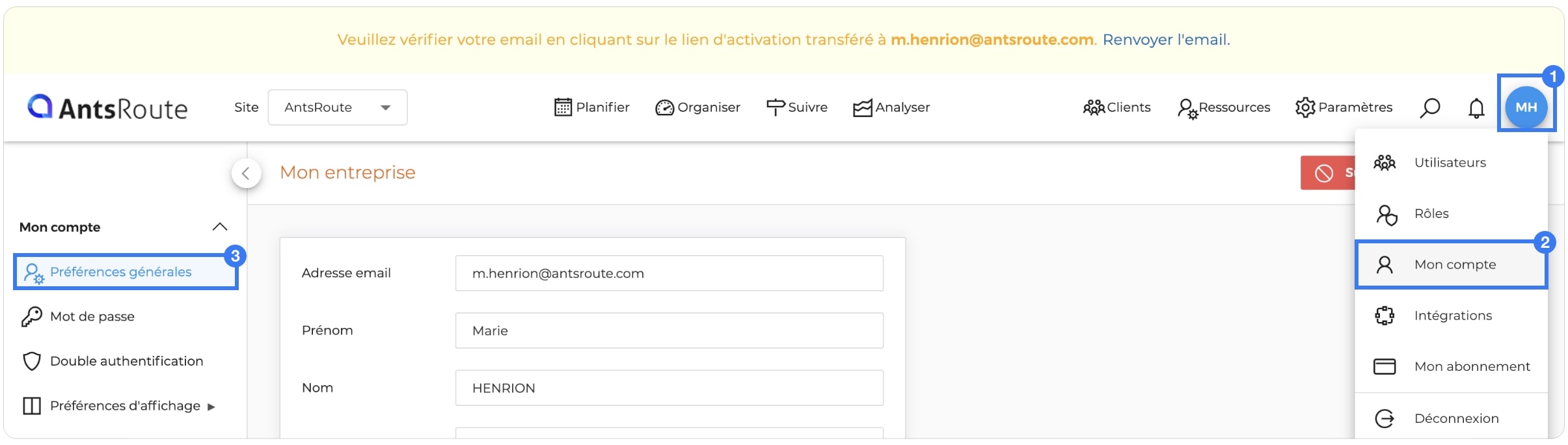Click the Renvoyer l'email link
This screenshot has width=1568, height=445.
pos(1166,40)
